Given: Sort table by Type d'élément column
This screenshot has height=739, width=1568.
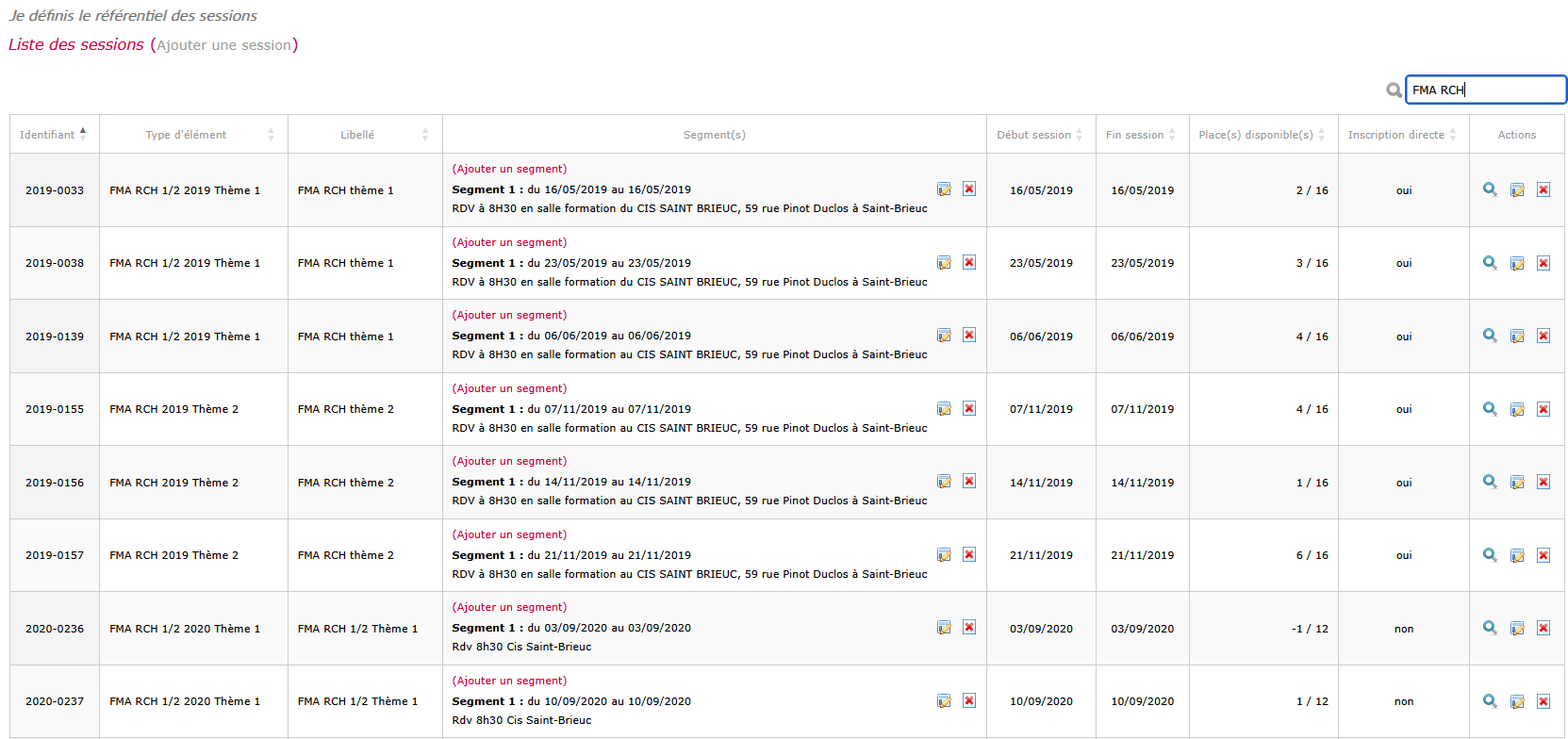Looking at the screenshot, I should [x=193, y=135].
